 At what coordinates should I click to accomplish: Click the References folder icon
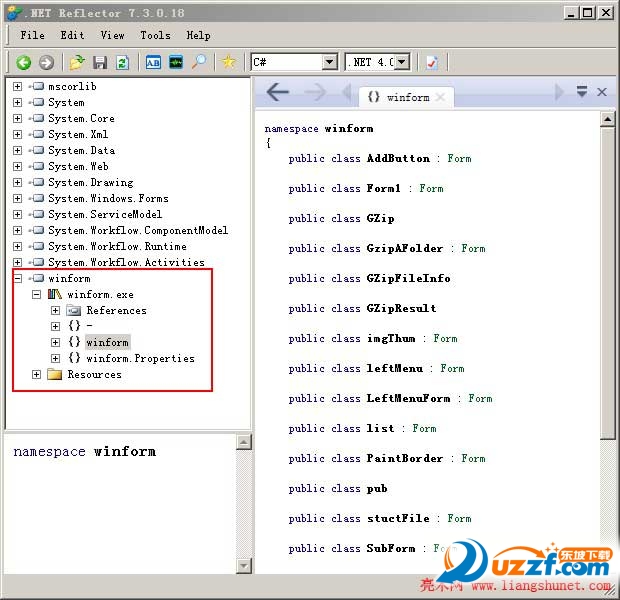[x=74, y=310]
